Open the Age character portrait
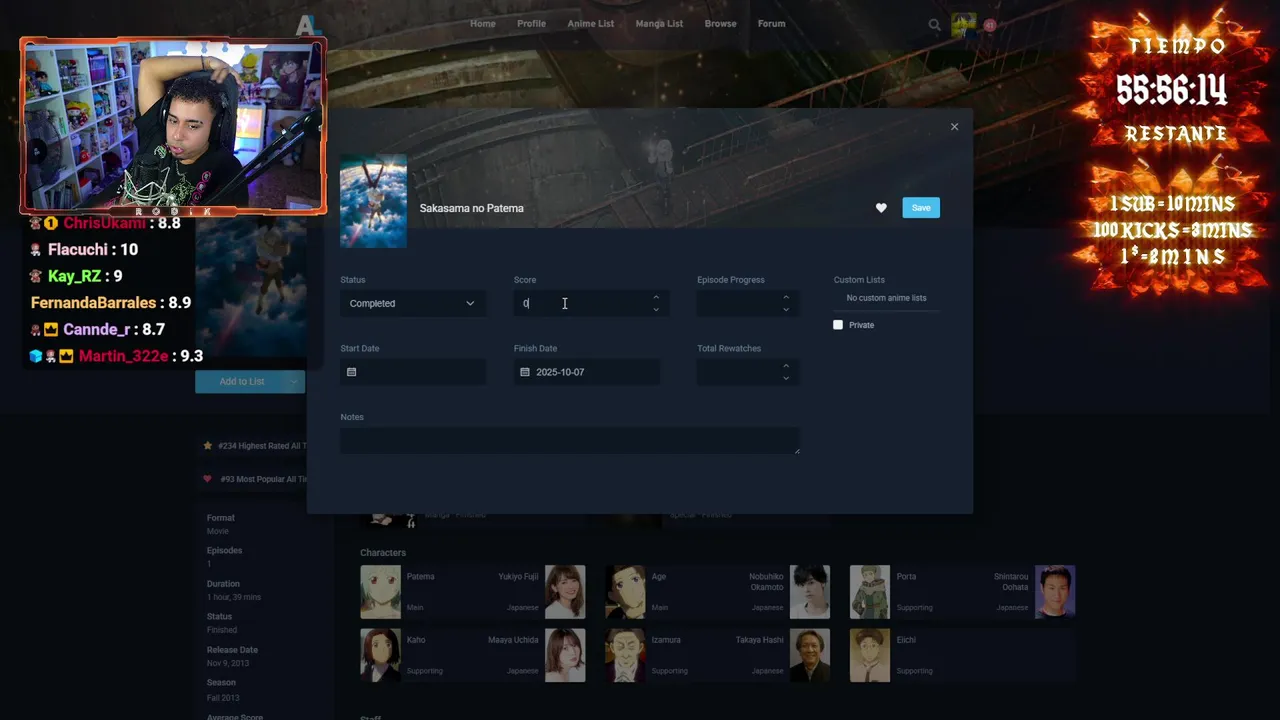This screenshot has width=1280, height=720. 625,591
